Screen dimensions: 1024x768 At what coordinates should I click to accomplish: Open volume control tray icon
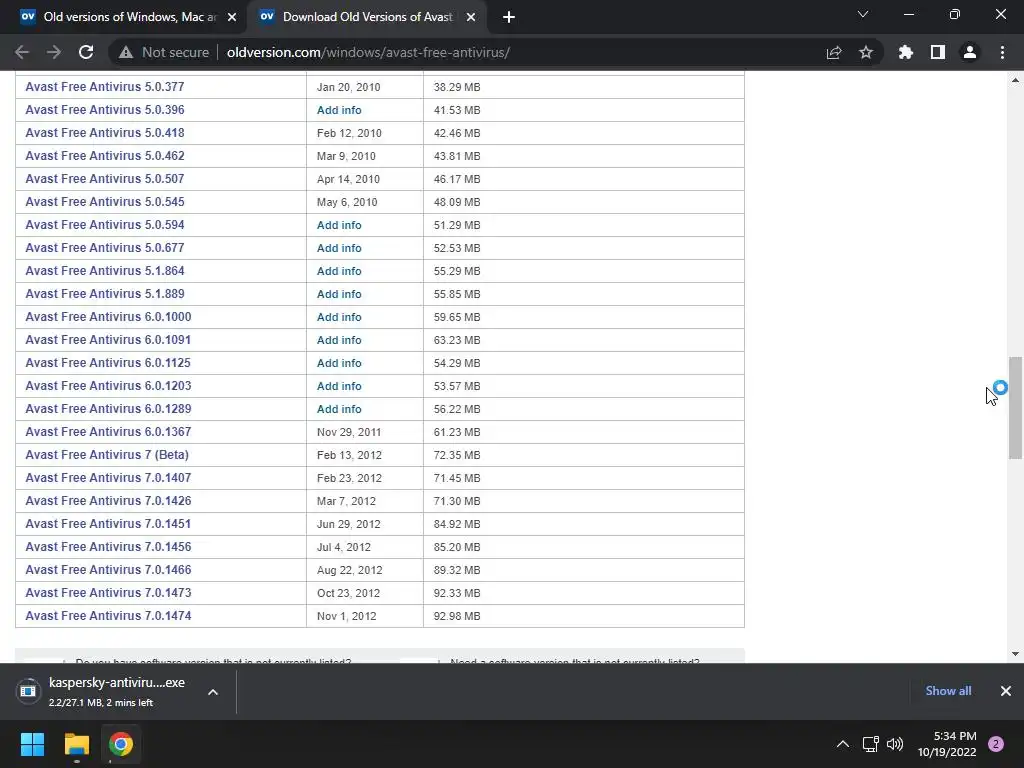point(895,744)
